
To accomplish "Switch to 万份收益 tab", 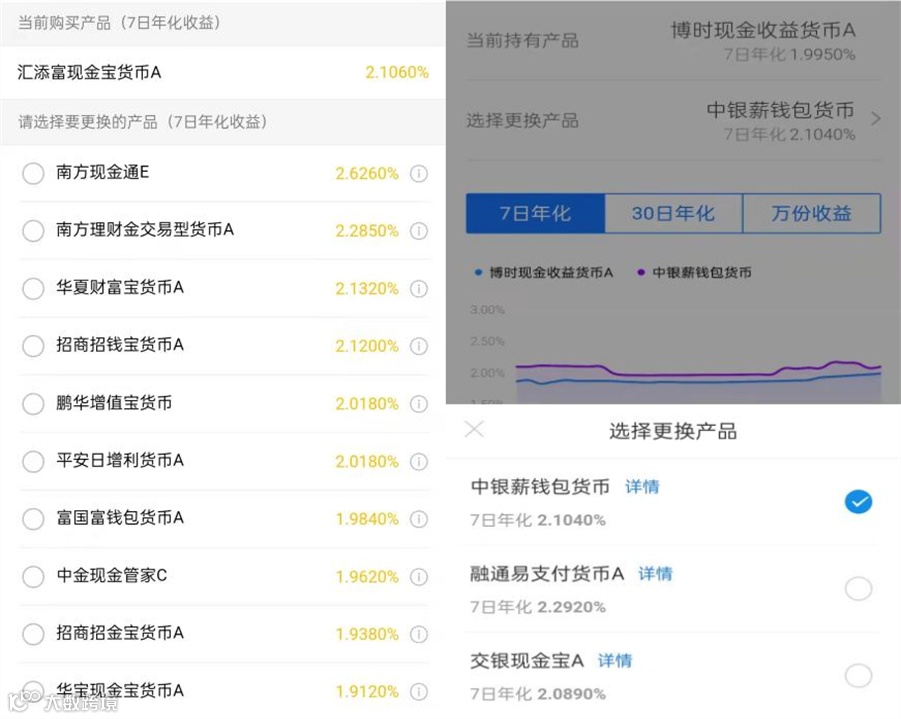I will [x=811, y=213].
